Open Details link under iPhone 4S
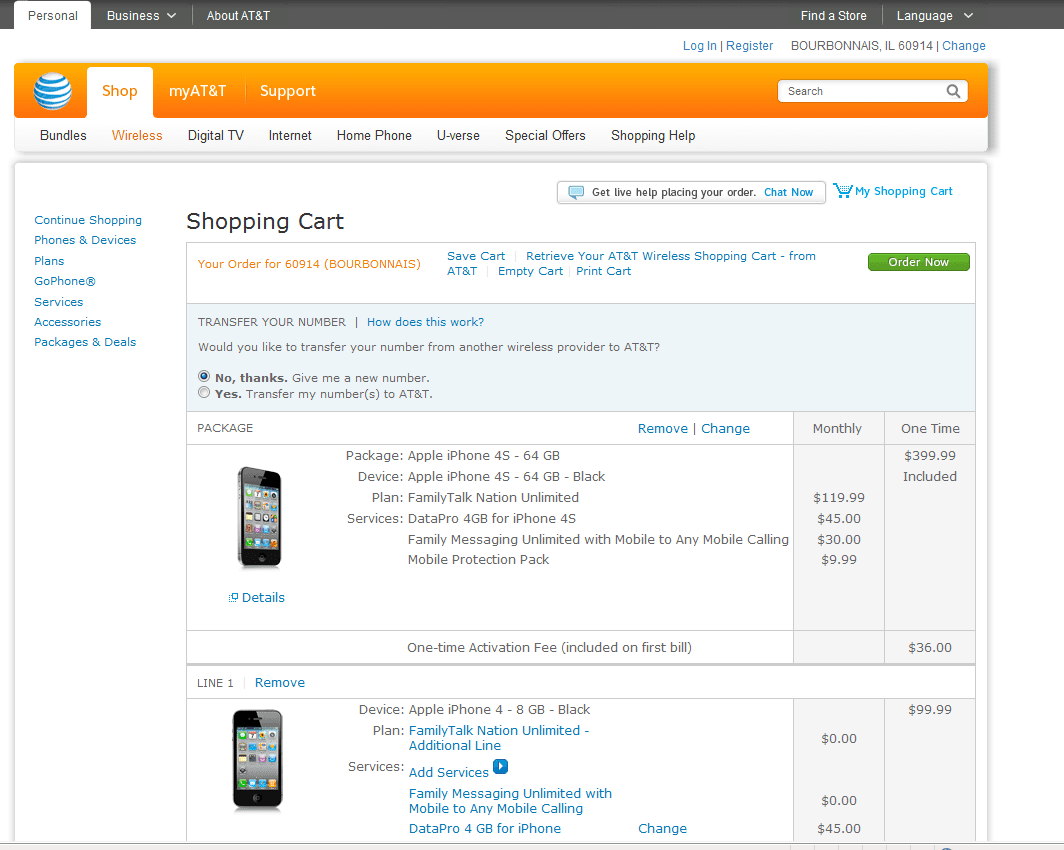Viewport: 1064px width, 850px height. pyautogui.click(x=263, y=598)
